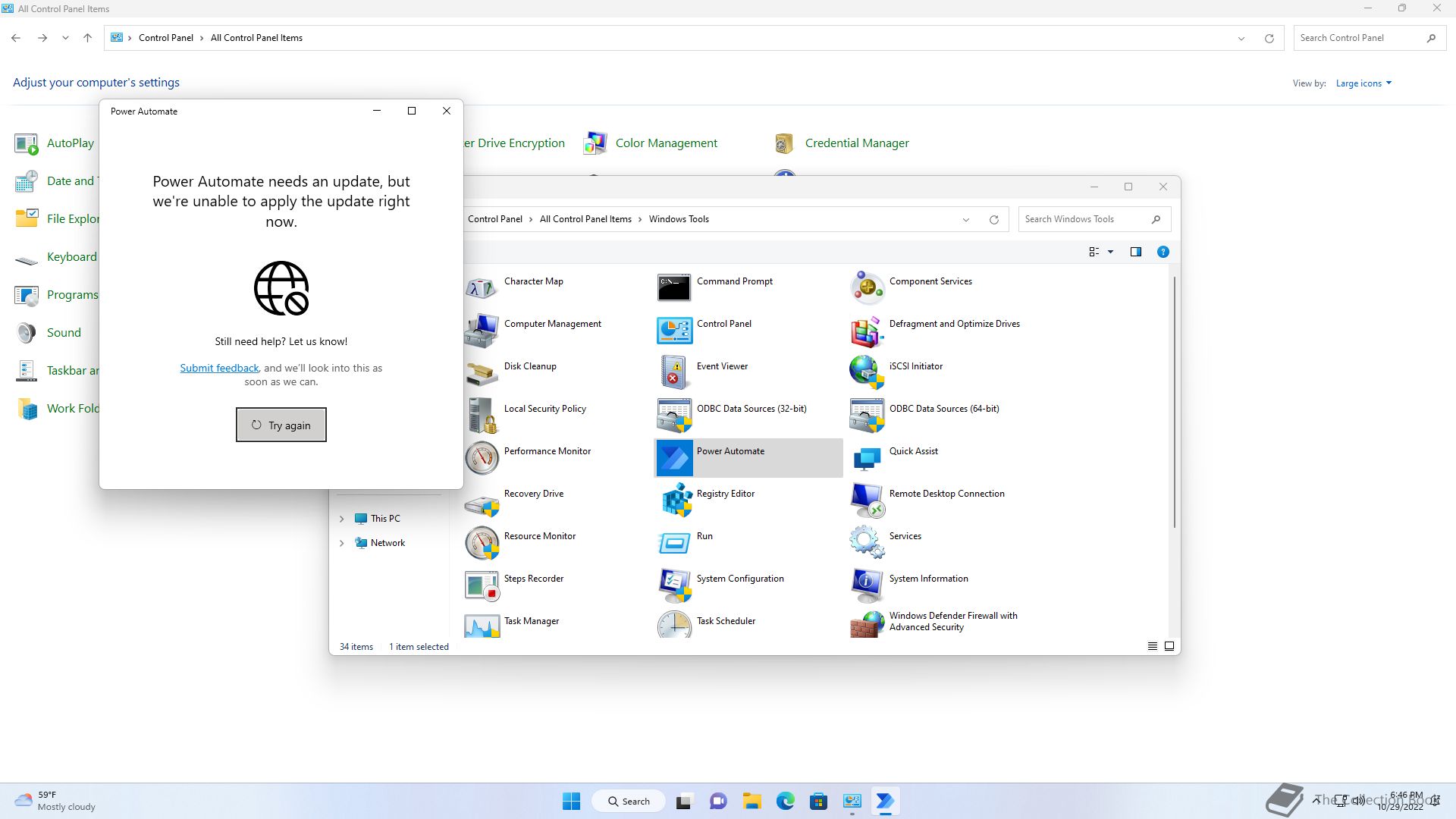Follow the Submit feedback link
This screenshot has height=819, width=1456.
219,368
